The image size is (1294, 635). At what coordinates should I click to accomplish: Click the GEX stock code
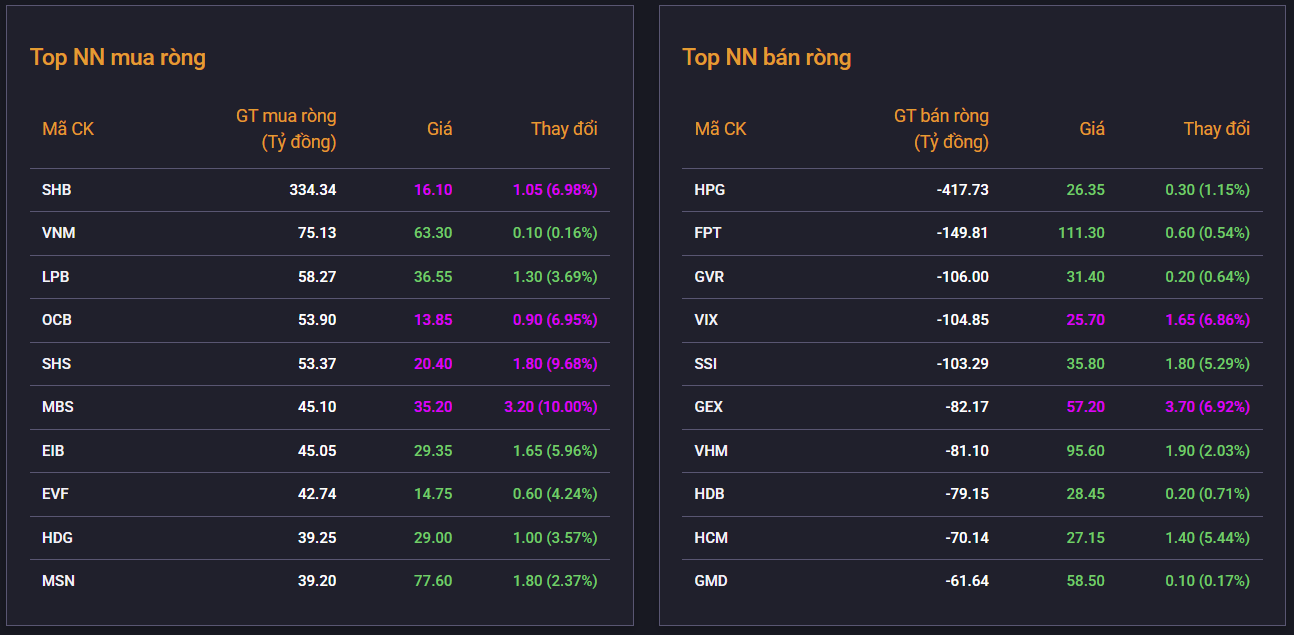pos(709,407)
